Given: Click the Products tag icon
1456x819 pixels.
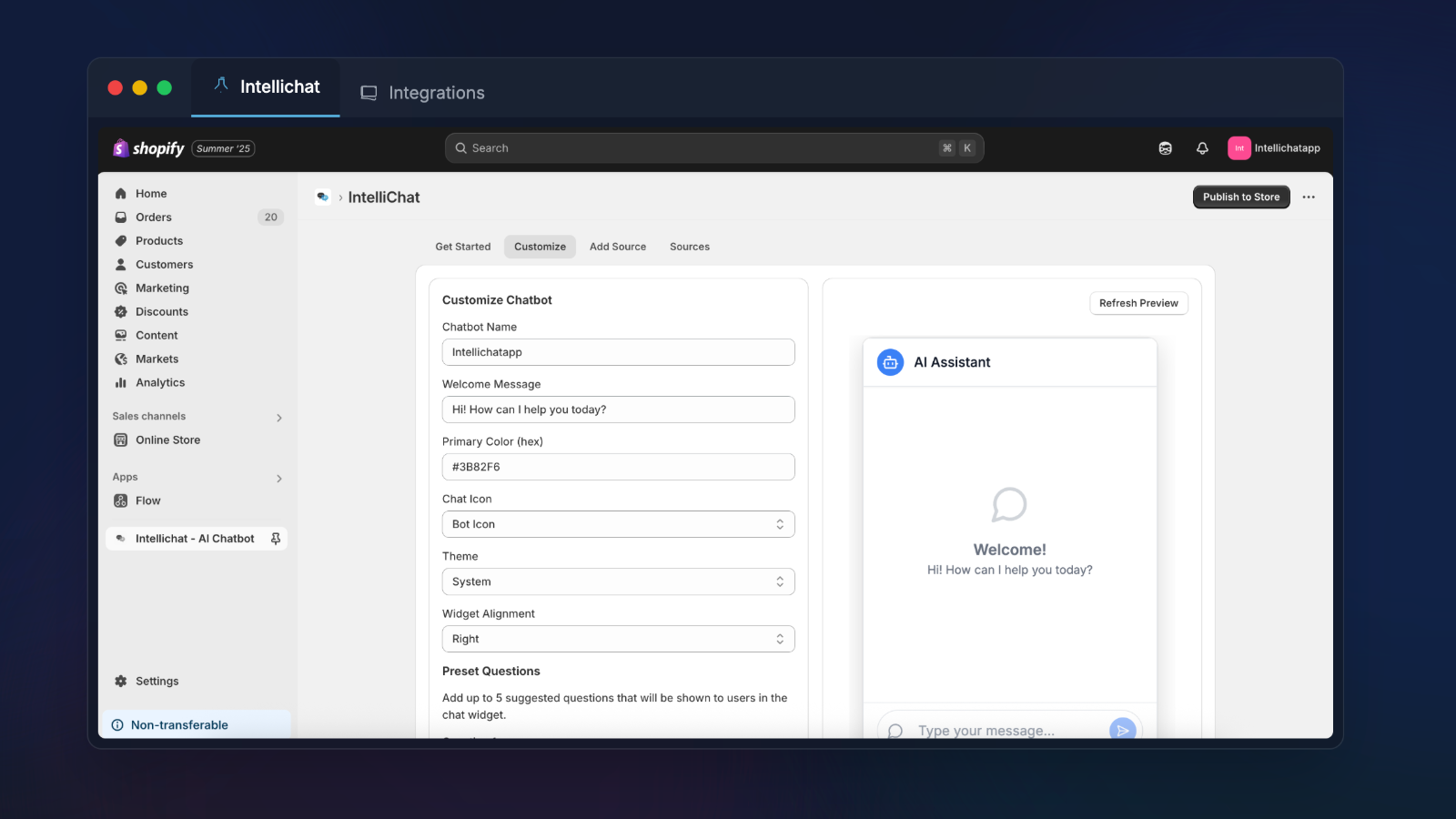Looking at the screenshot, I should point(120,241).
